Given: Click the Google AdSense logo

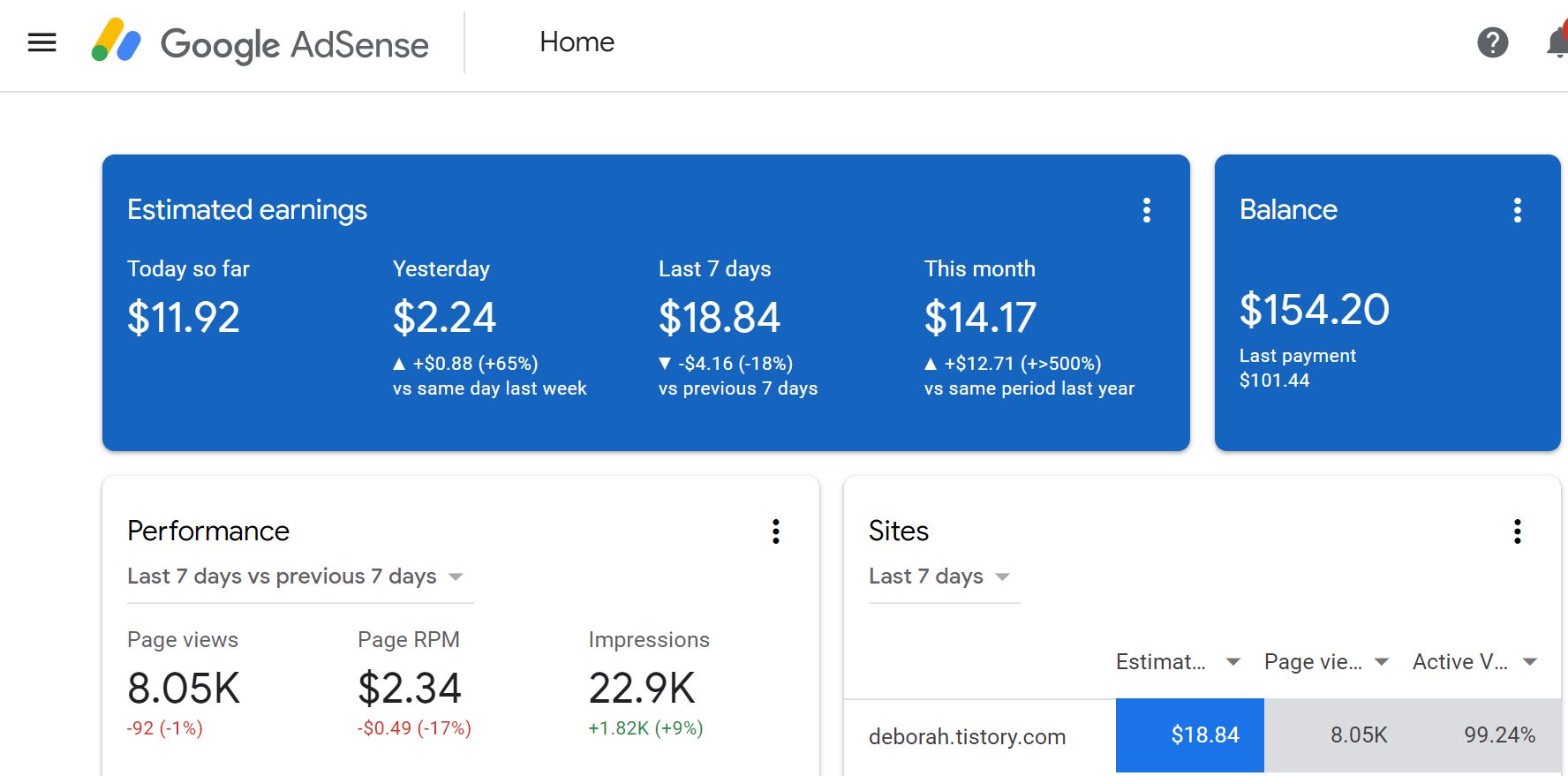Looking at the screenshot, I should pyautogui.click(x=260, y=43).
